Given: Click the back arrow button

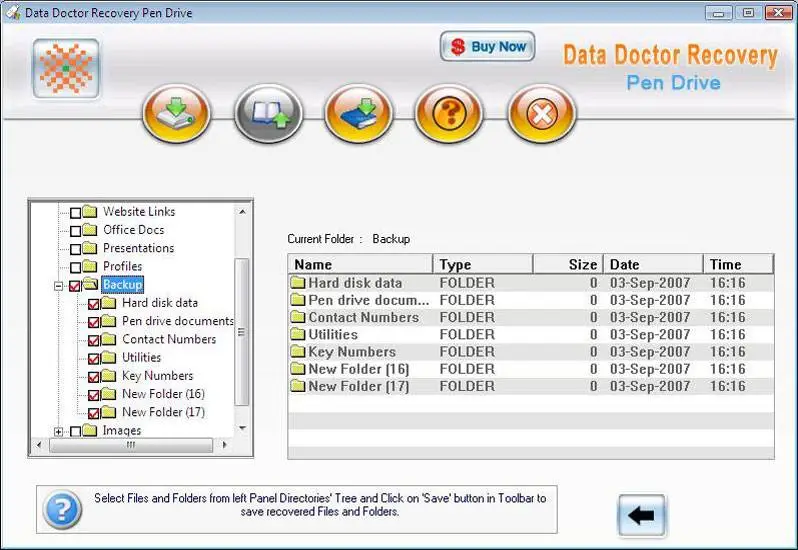Looking at the screenshot, I should pyautogui.click(x=641, y=515).
